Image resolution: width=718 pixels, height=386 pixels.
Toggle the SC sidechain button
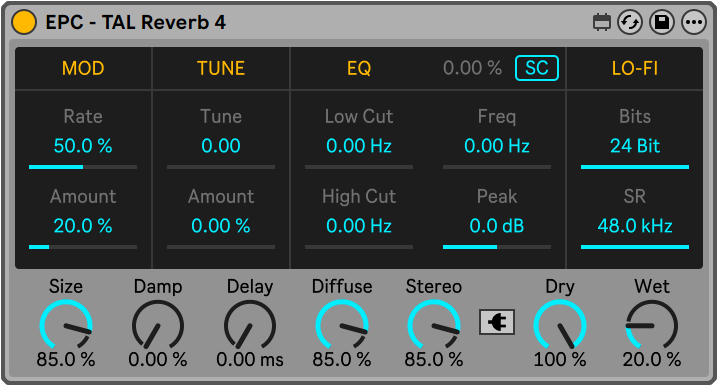pyautogui.click(x=537, y=68)
